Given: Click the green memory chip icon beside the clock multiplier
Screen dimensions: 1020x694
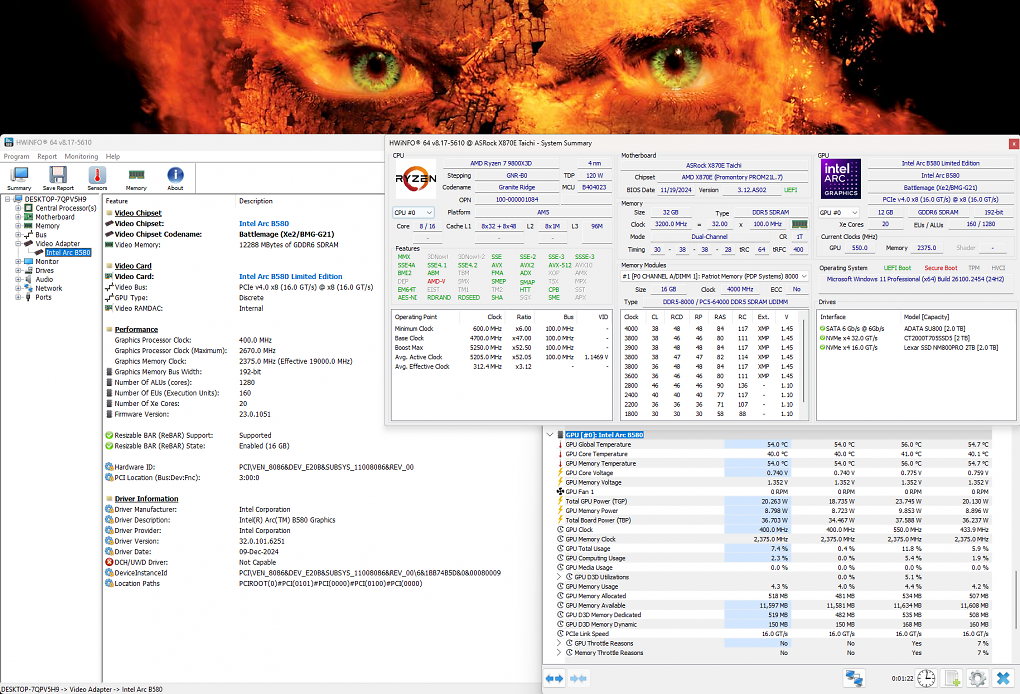Looking at the screenshot, I should point(799,224).
